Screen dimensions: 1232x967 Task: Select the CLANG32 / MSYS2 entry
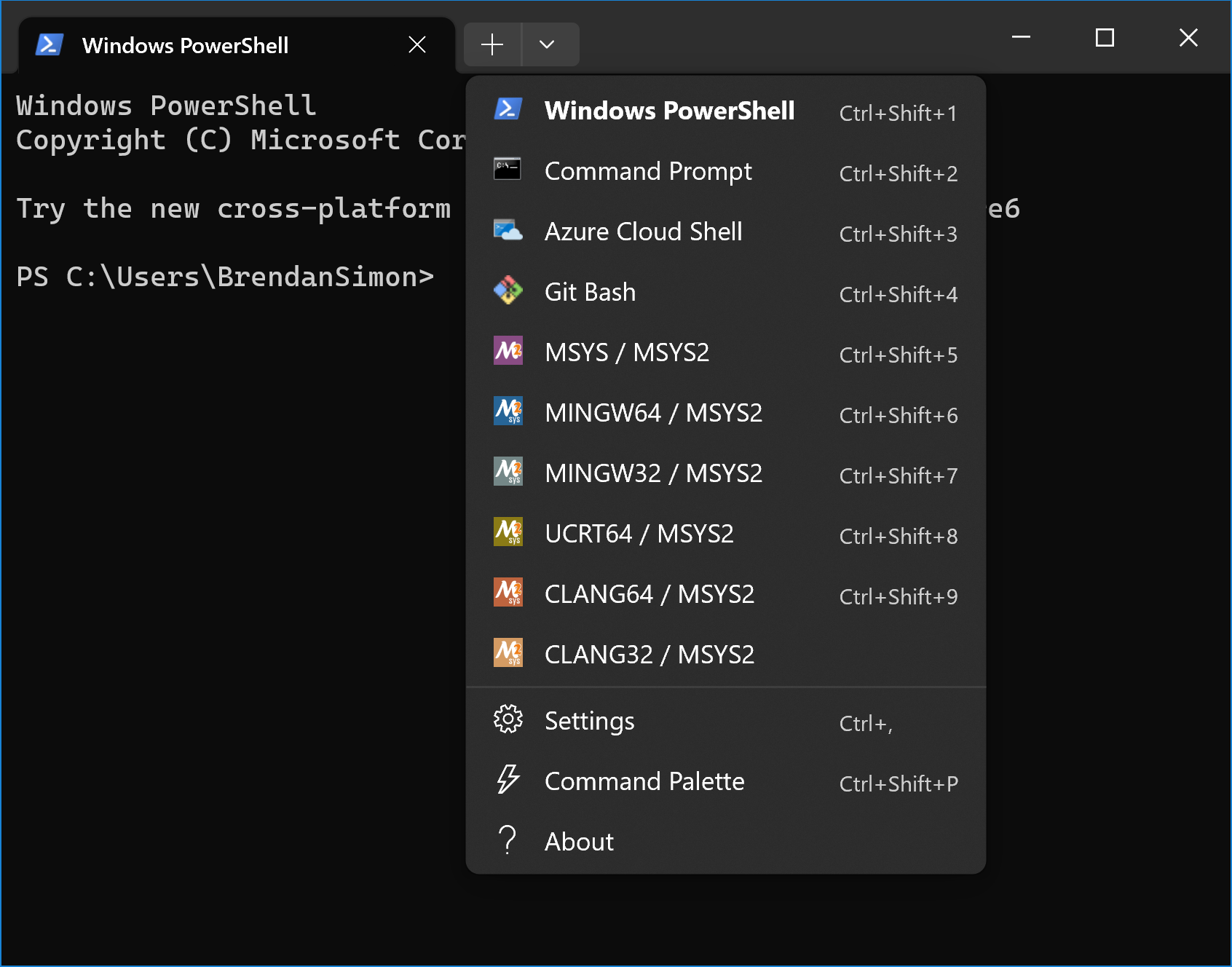(649, 653)
